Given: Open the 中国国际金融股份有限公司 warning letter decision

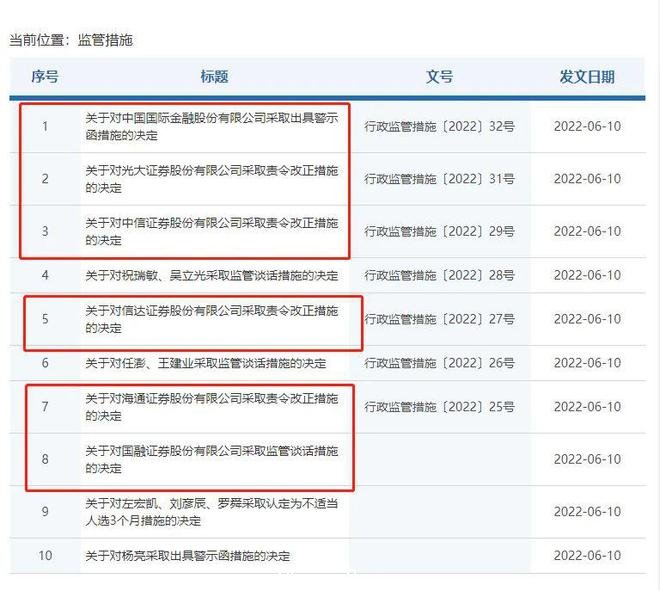Looking at the screenshot, I should (x=211, y=127).
